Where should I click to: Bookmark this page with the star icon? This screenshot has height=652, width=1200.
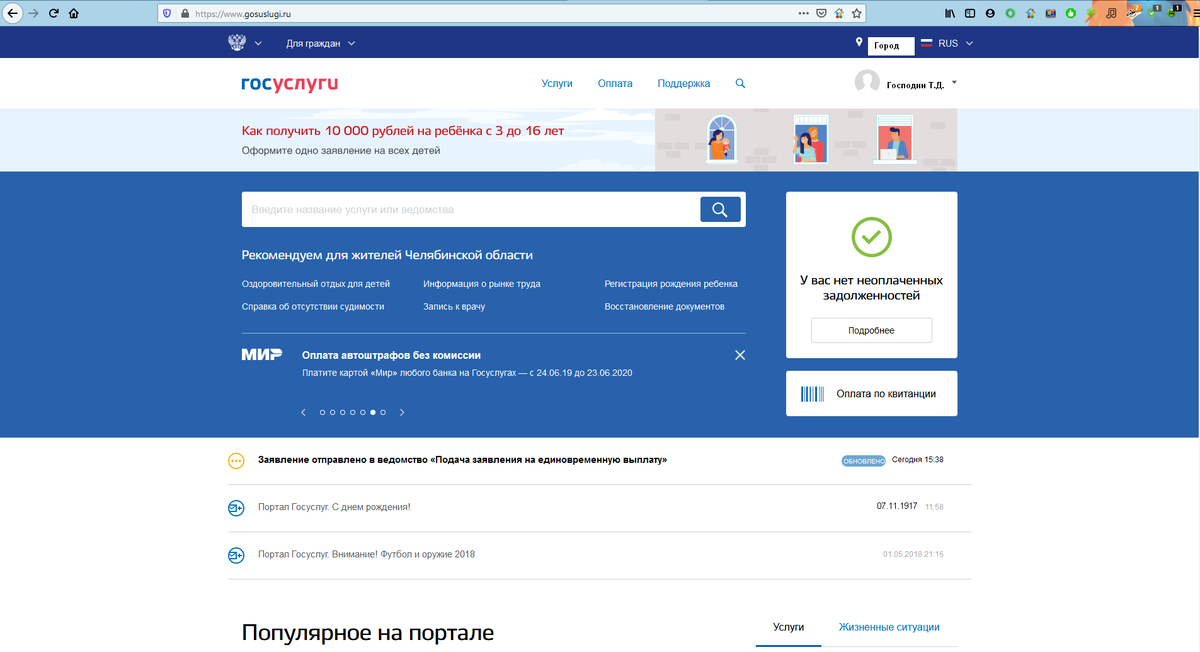click(x=856, y=14)
